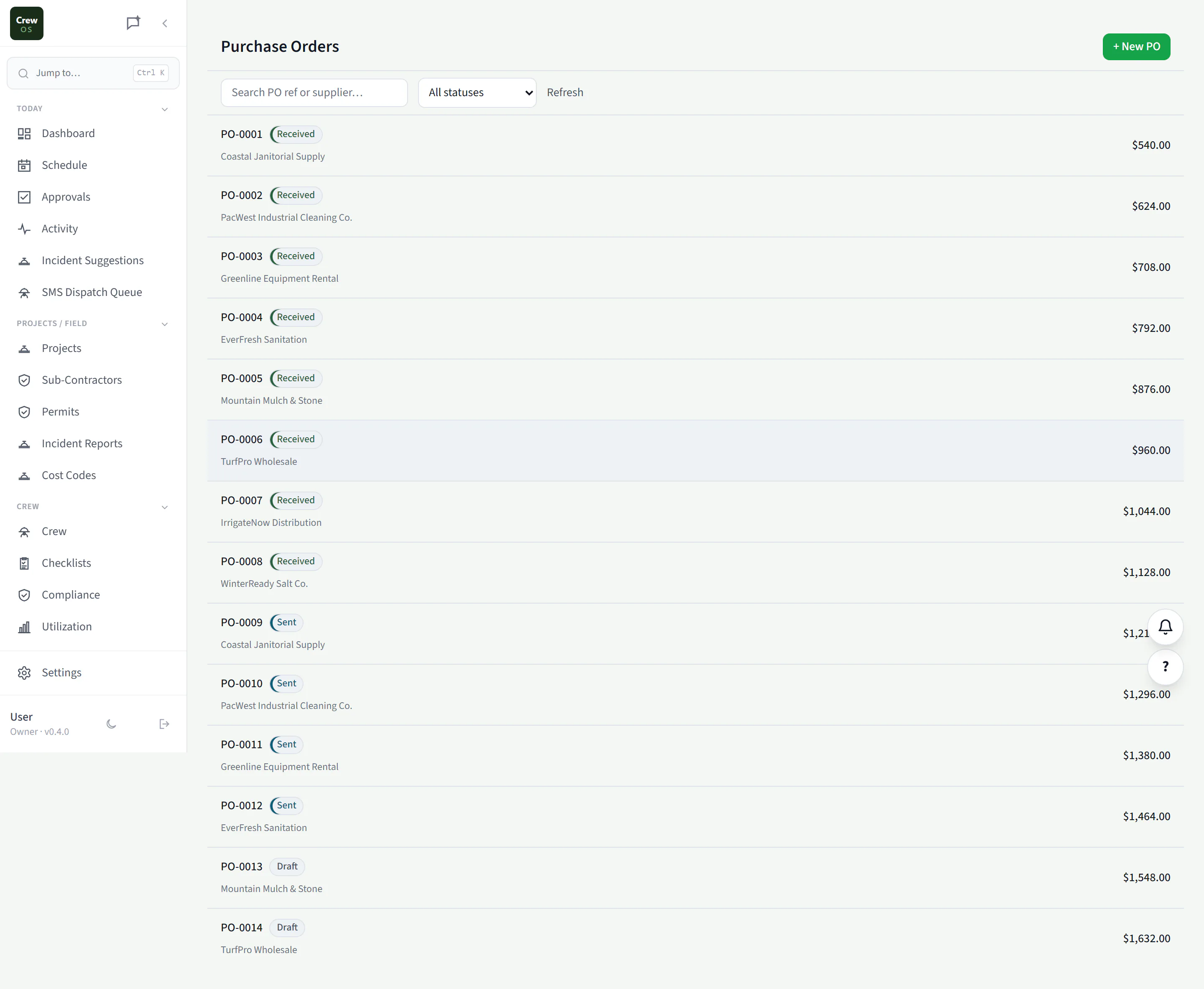Screen dimensions: 1204x989
Task: Go to Projects in sidebar
Action: pyautogui.click(x=93, y=348)
